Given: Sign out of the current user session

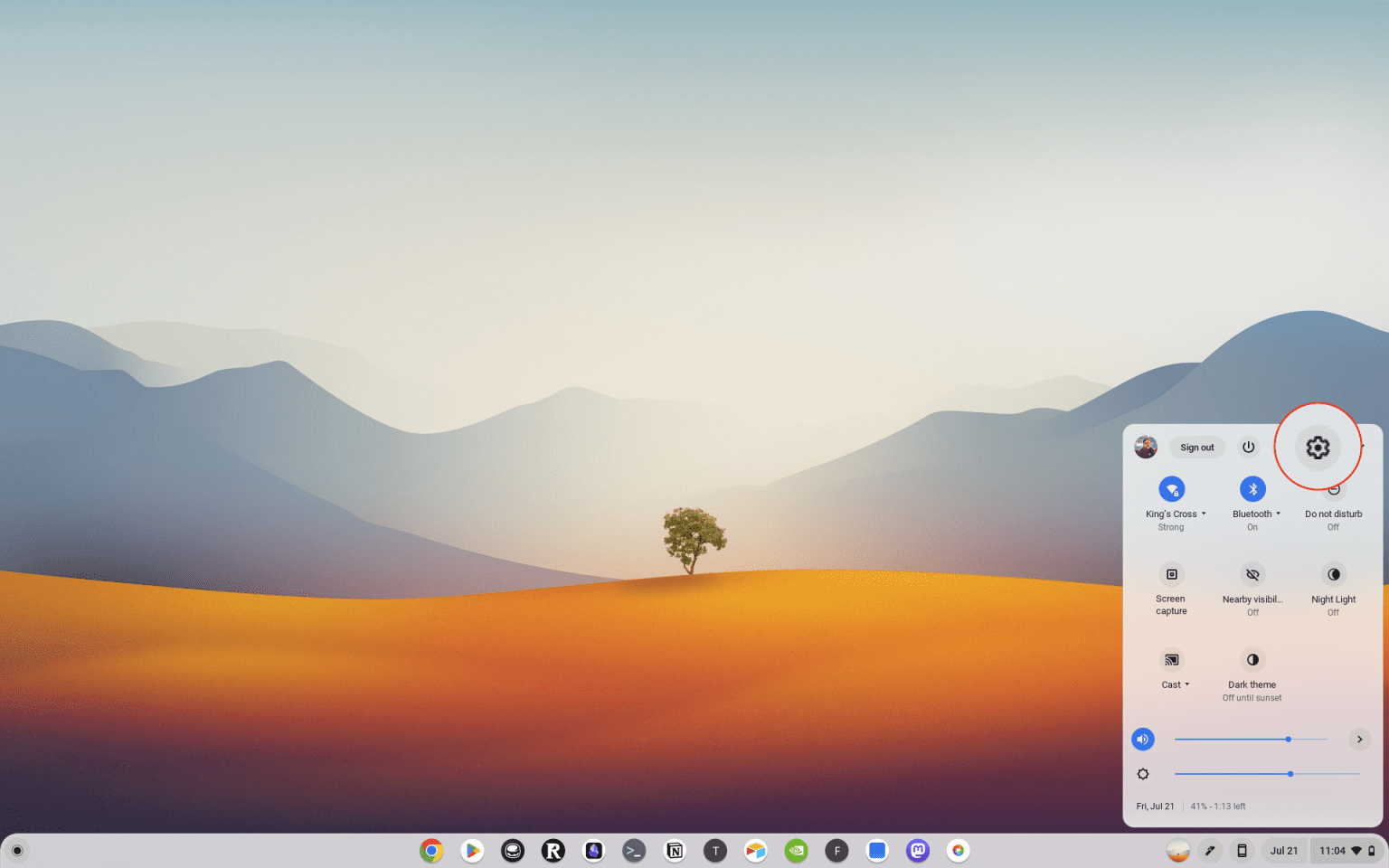Looking at the screenshot, I should [1196, 447].
